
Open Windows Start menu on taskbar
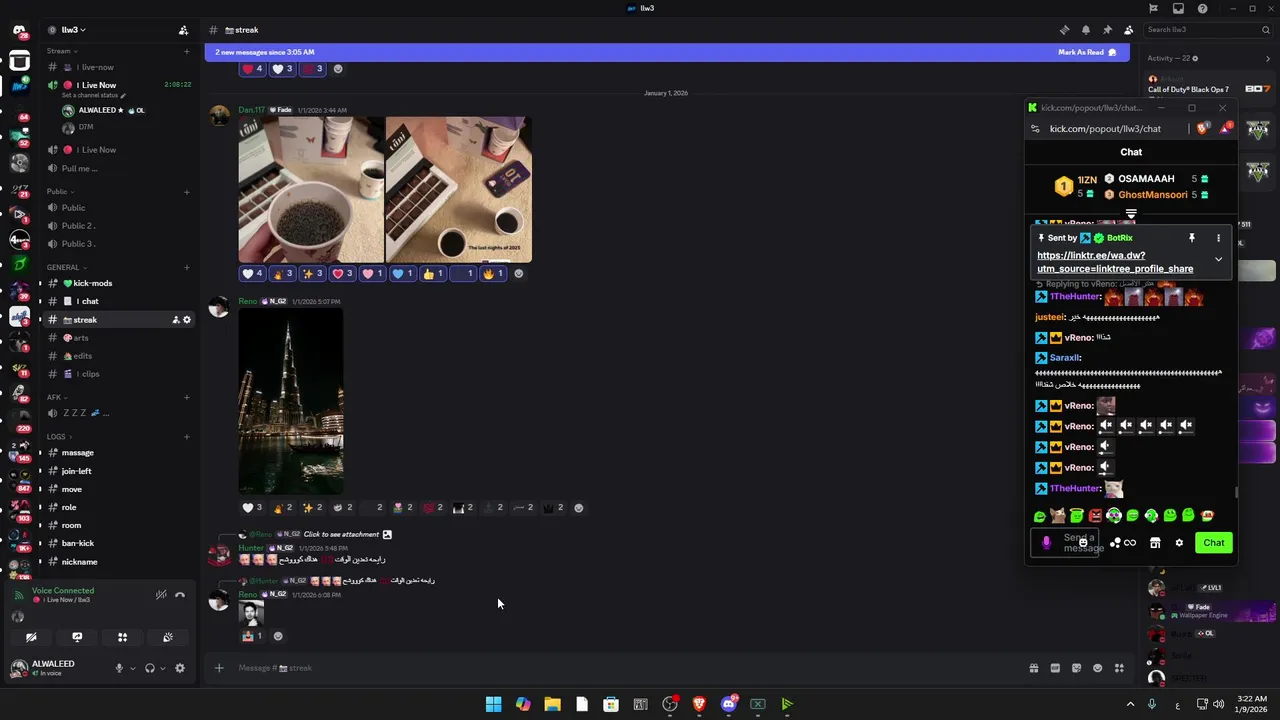(493, 704)
